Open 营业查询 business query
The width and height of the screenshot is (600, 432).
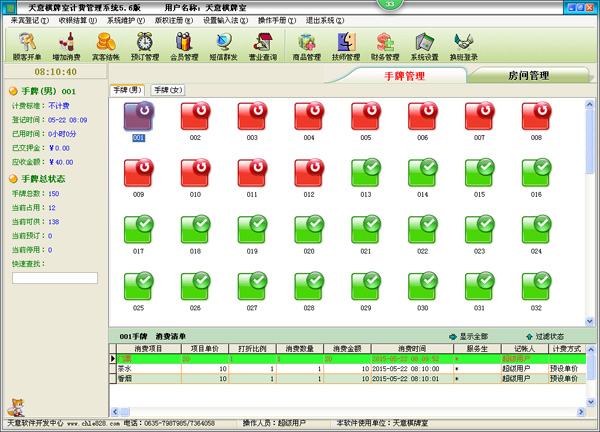coord(263,46)
